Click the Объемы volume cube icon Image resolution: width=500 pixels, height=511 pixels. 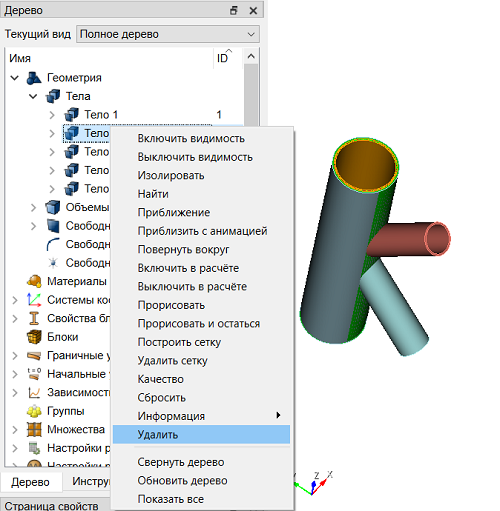(53, 207)
